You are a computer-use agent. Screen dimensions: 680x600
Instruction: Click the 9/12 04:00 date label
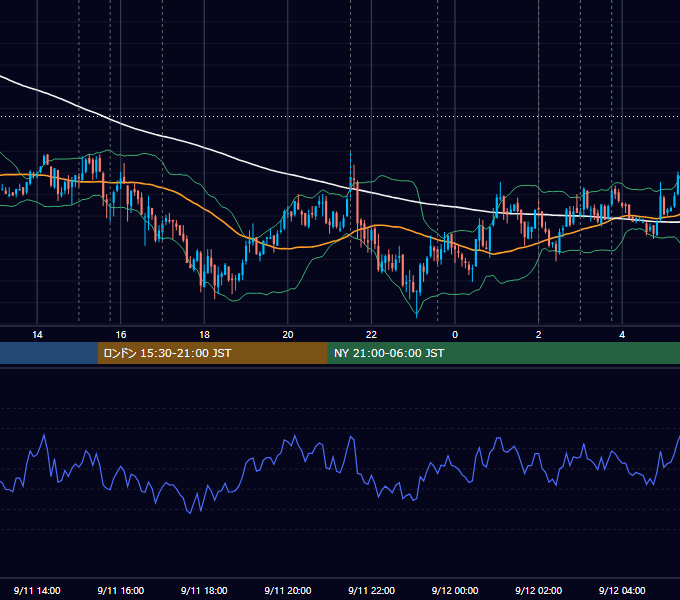pyautogui.click(x=622, y=590)
